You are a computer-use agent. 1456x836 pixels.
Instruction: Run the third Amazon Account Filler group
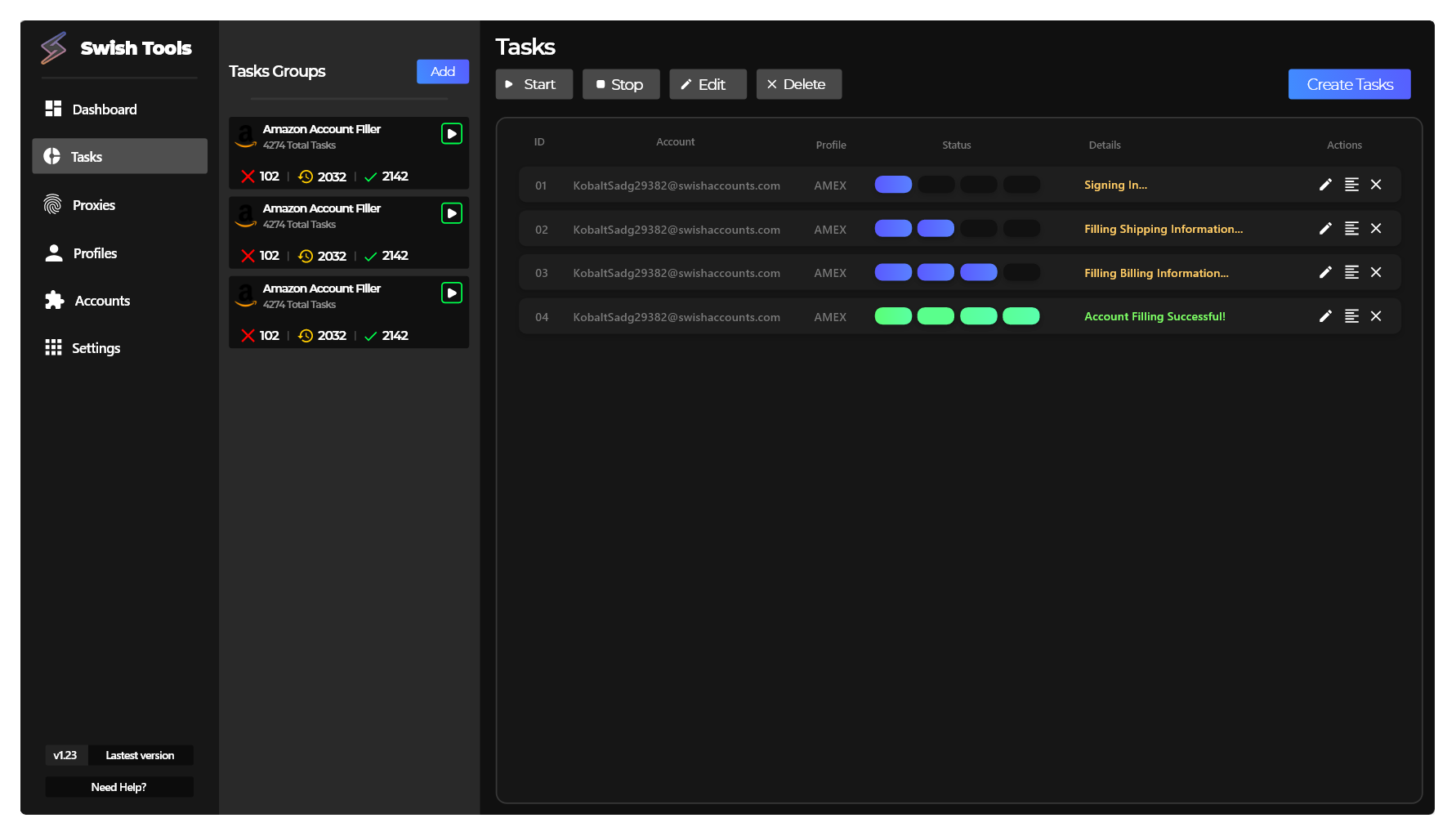click(x=452, y=293)
